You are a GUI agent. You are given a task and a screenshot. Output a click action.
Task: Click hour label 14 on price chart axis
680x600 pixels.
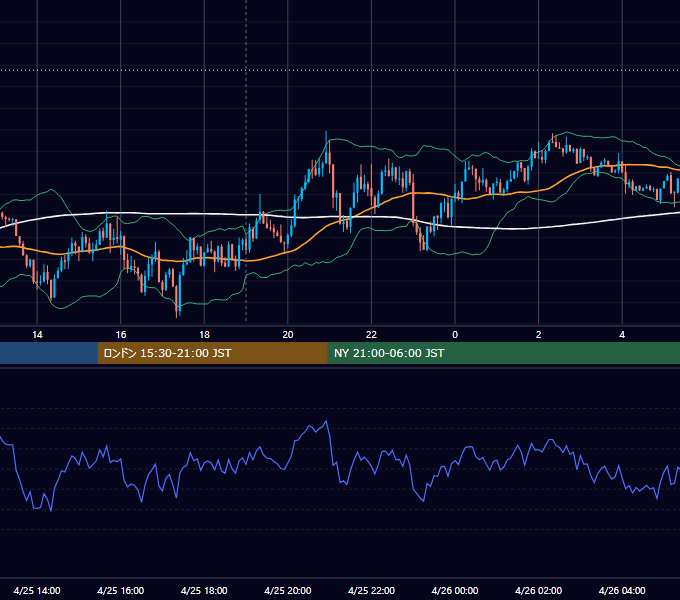click(37, 335)
